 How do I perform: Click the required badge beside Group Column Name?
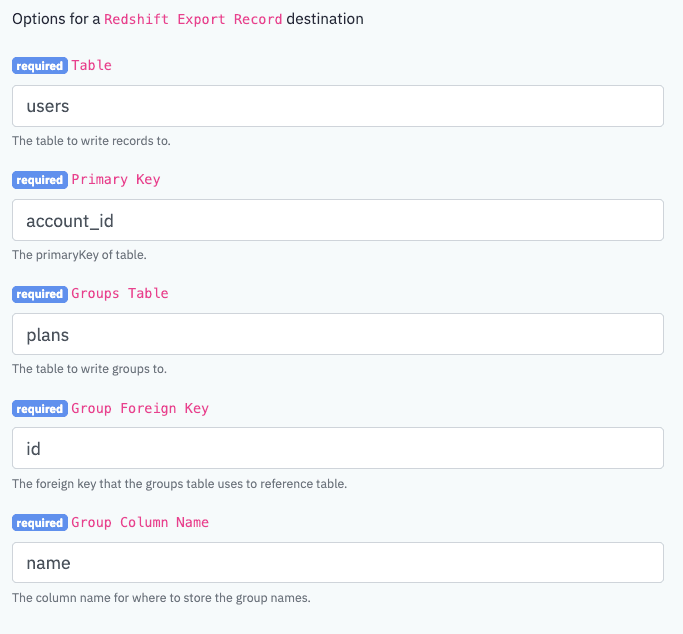pos(40,523)
